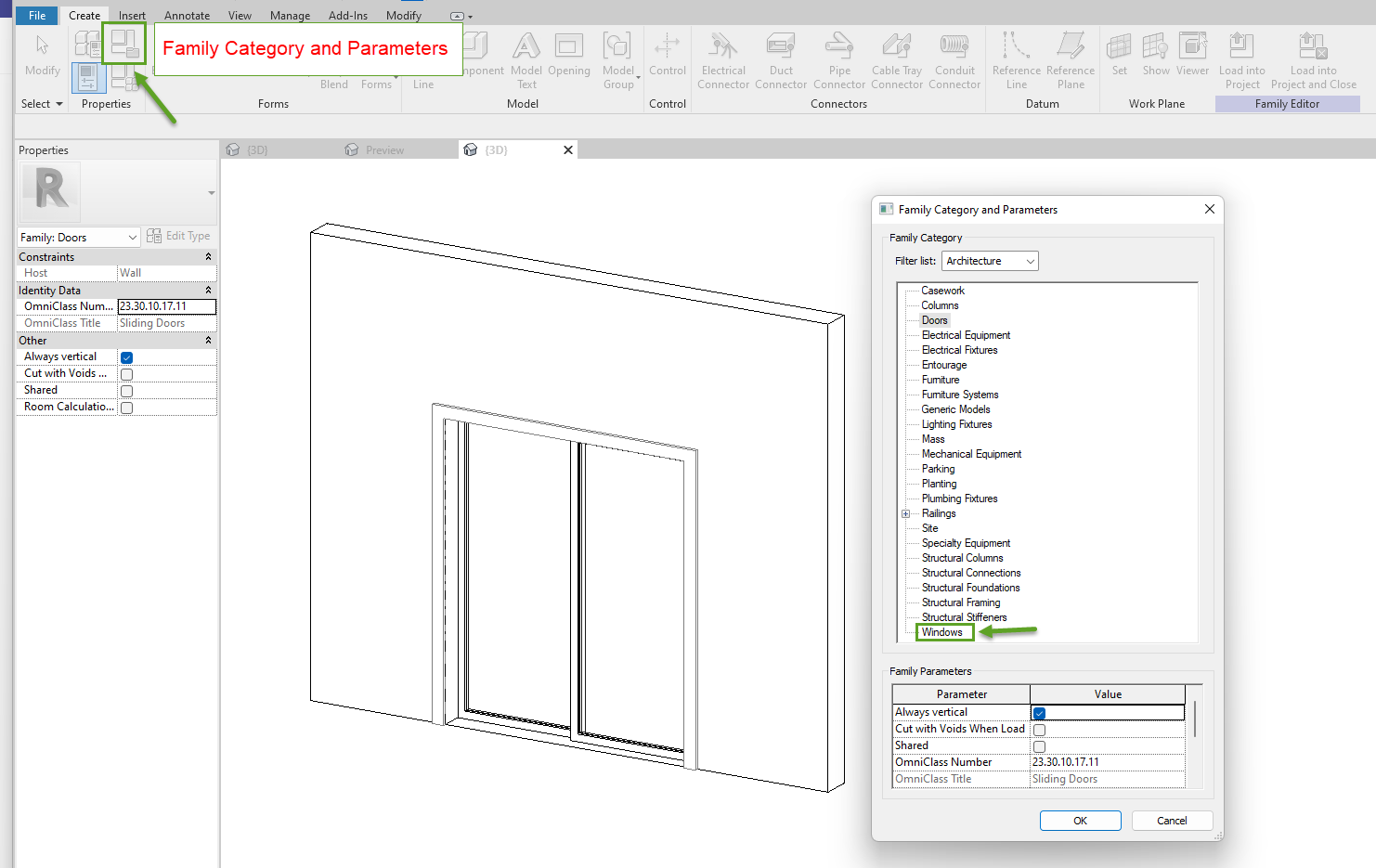
Task: Open the family type preview dropdown arrow
Action: (x=212, y=193)
